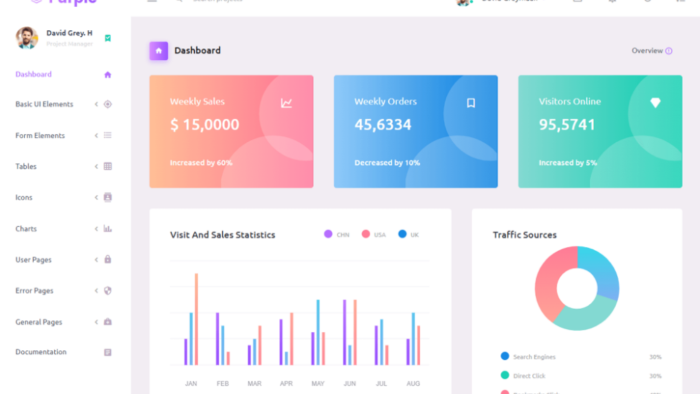The image size is (700, 394).
Task: Click the bar chart icon beside Charts
Action: click(108, 228)
